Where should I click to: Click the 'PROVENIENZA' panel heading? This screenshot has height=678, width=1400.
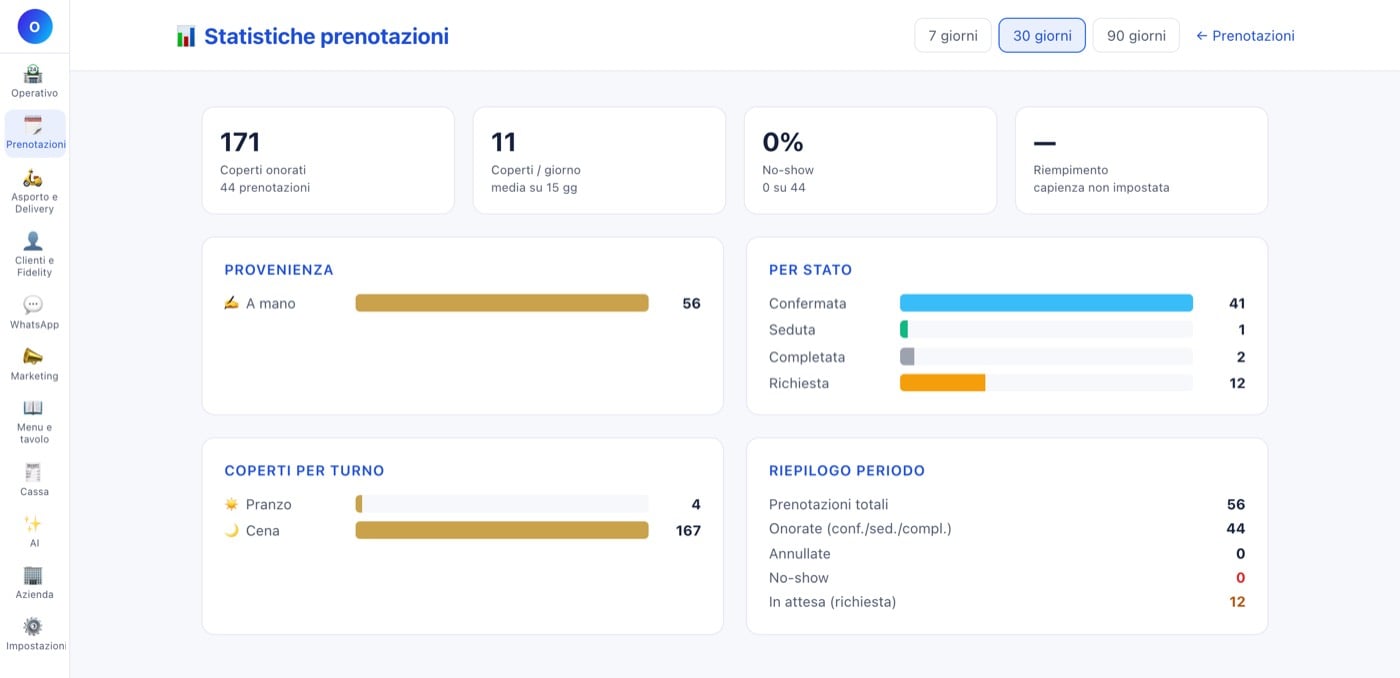click(279, 270)
